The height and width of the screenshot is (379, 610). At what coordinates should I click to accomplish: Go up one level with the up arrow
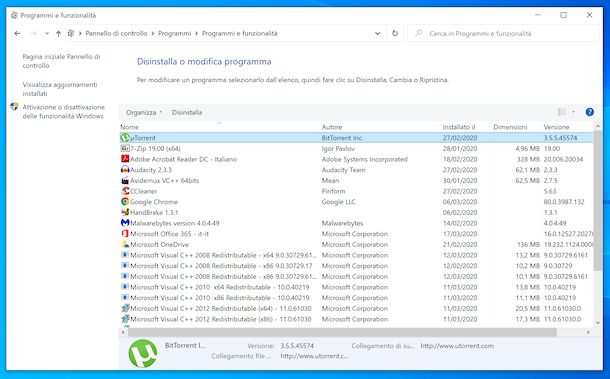58,33
